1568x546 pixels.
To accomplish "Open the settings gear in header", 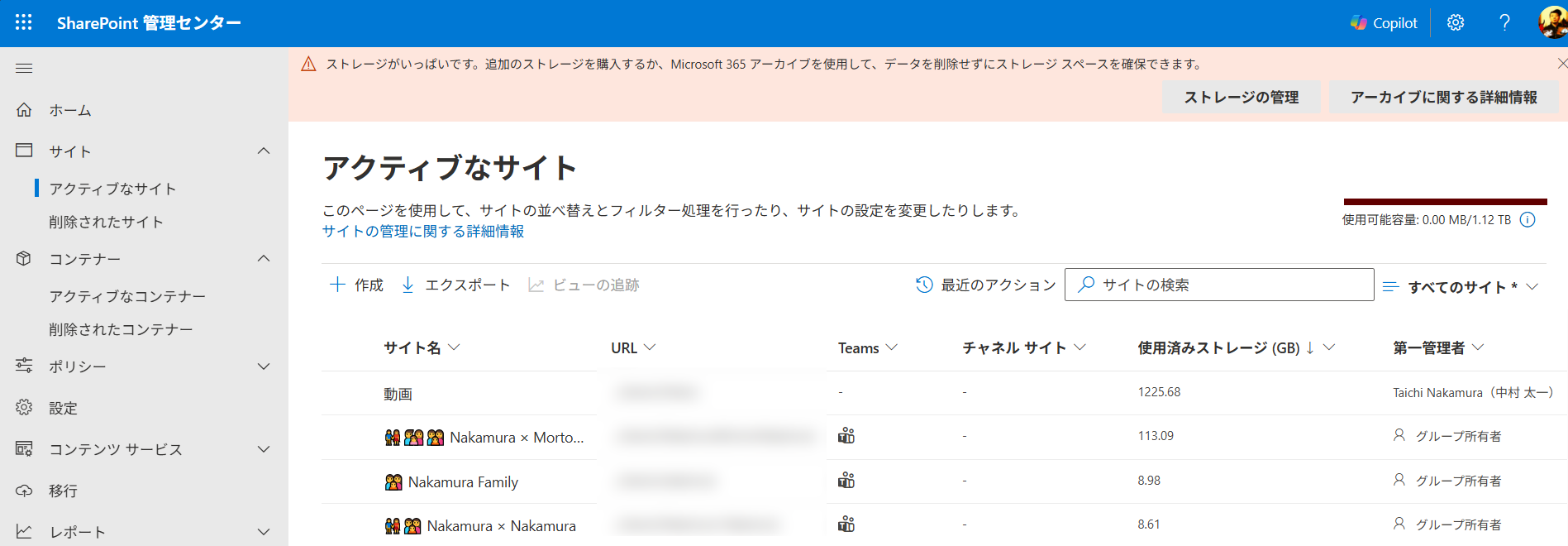I will tap(1455, 23).
